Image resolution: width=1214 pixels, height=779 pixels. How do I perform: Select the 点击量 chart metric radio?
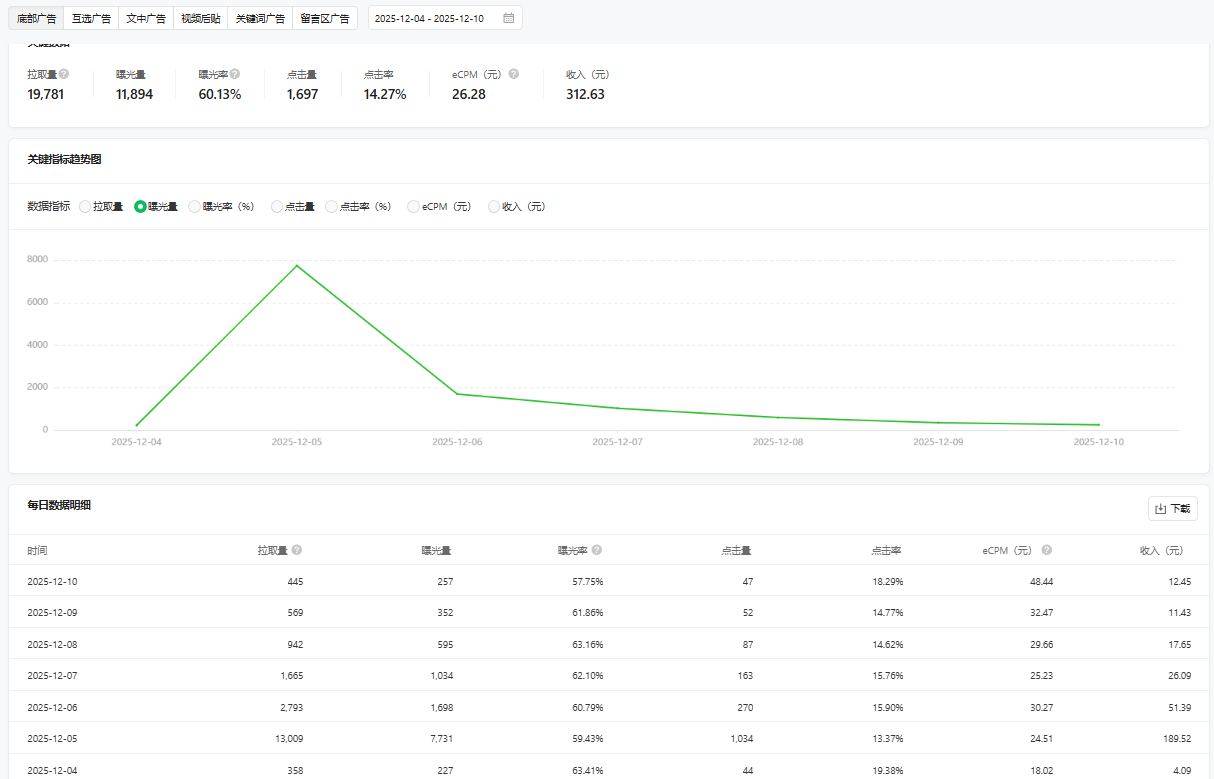[277, 207]
